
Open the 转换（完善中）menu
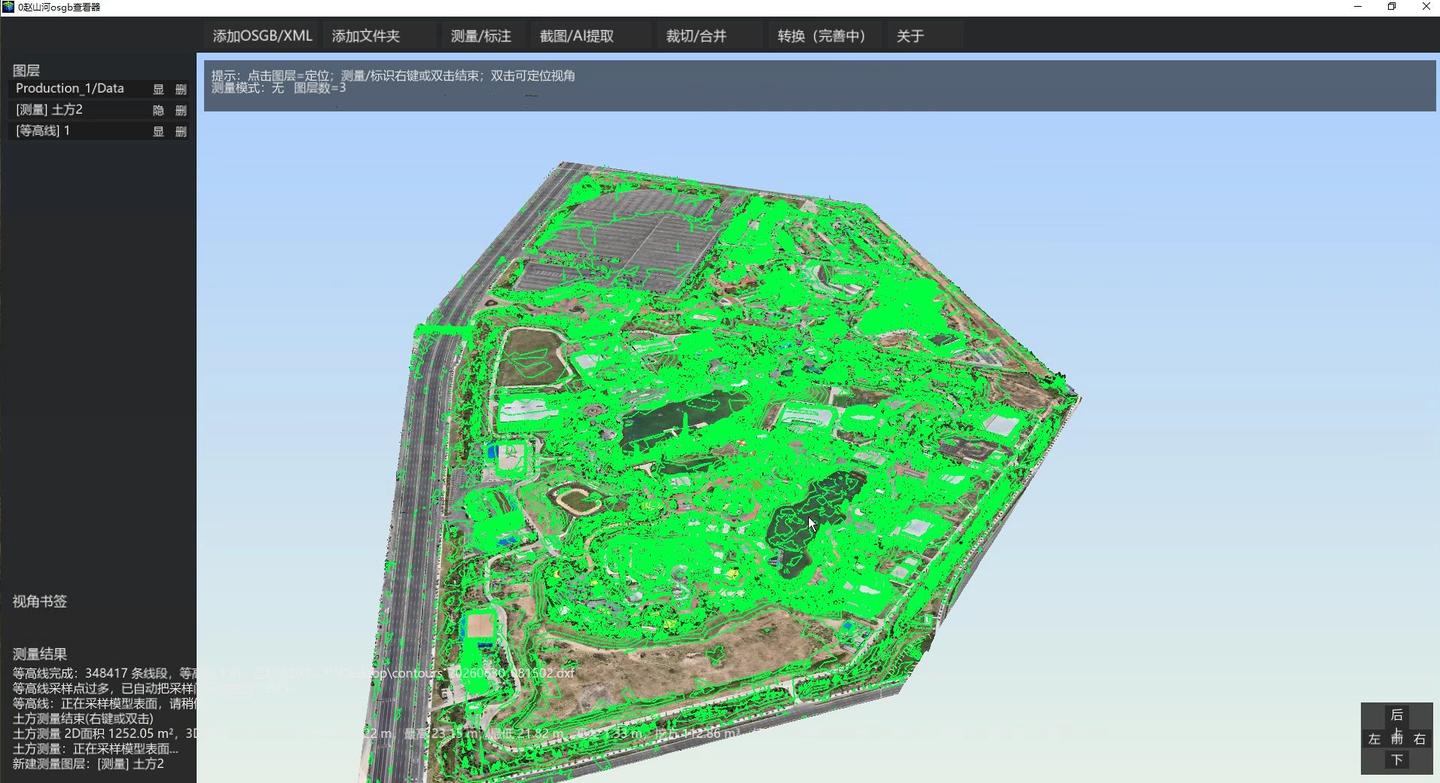pos(821,36)
